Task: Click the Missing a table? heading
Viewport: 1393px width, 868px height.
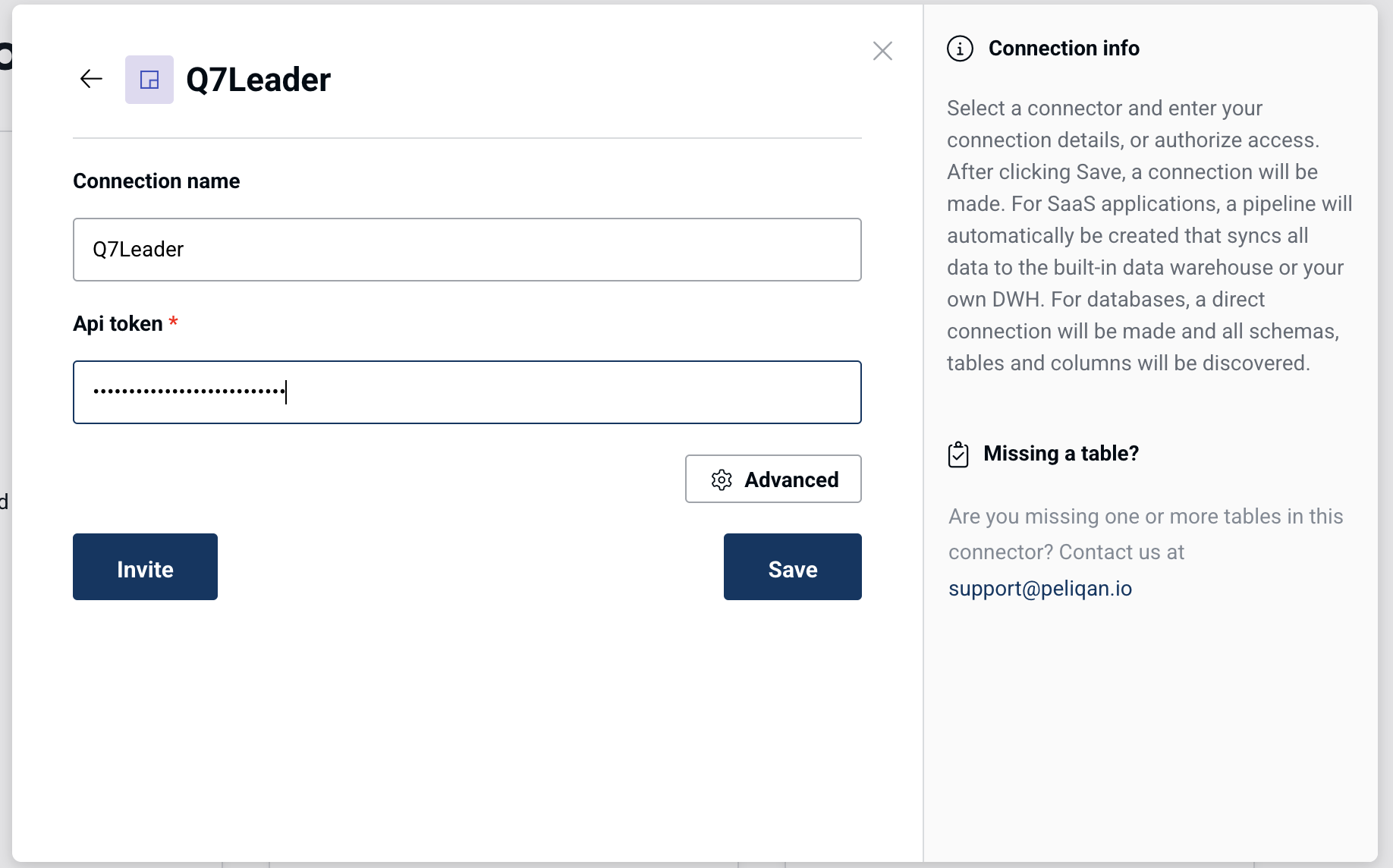Action: point(1061,454)
